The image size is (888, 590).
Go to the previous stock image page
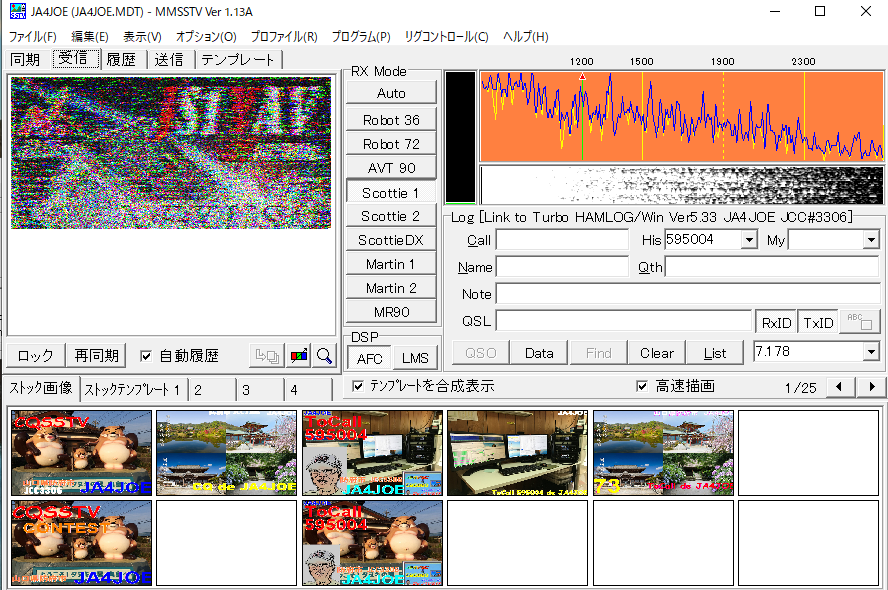839,387
